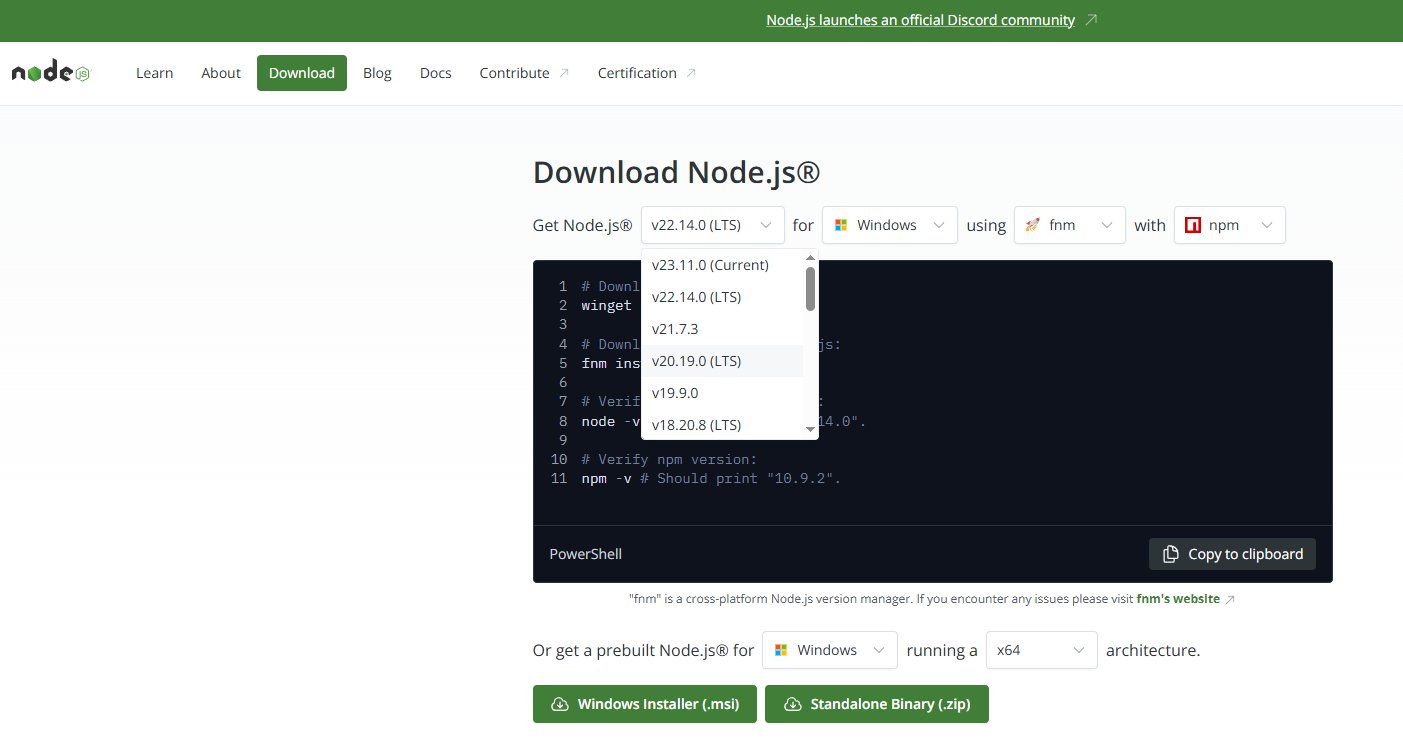Select v18.20.8 (LTS) from version list
The width and height of the screenshot is (1403, 756).
[722, 425]
